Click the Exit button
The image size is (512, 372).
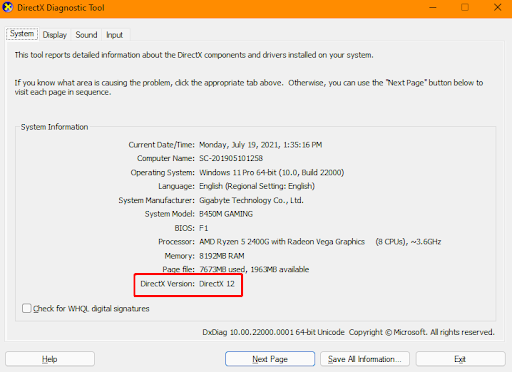460,359
